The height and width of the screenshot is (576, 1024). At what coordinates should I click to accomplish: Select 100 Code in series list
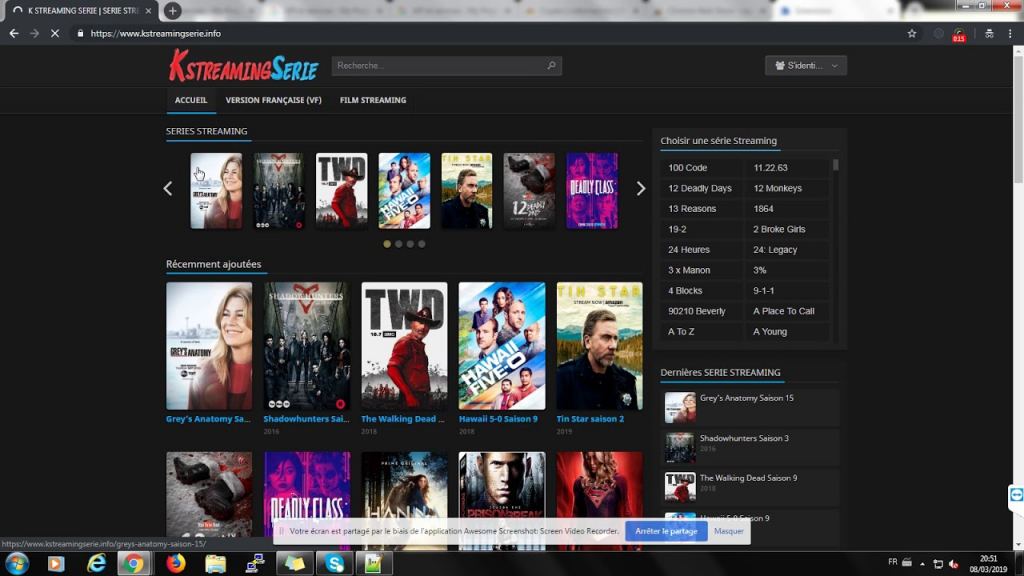[x=688, y=168]
